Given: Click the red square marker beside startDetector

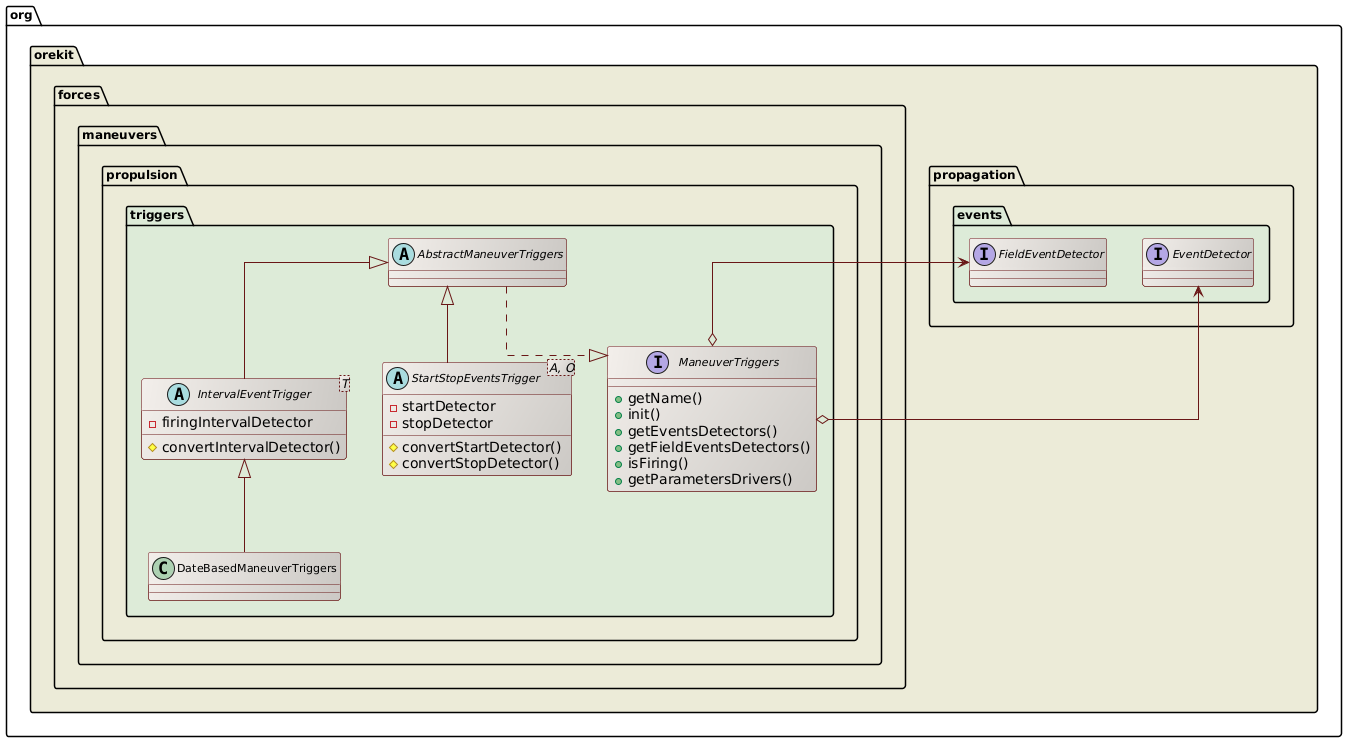Looking at the screenshot, I should point(392,407).
